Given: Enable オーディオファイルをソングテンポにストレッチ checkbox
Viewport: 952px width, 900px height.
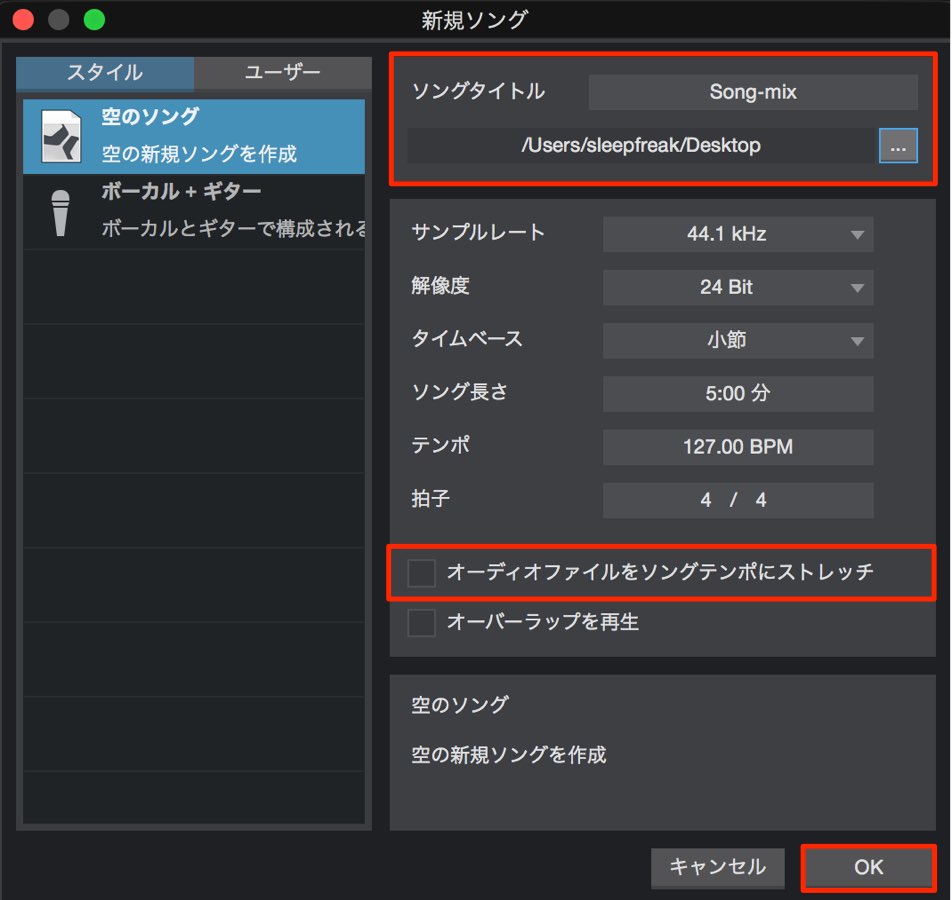Looking at the screenshot, I should [x=421, y=573].
